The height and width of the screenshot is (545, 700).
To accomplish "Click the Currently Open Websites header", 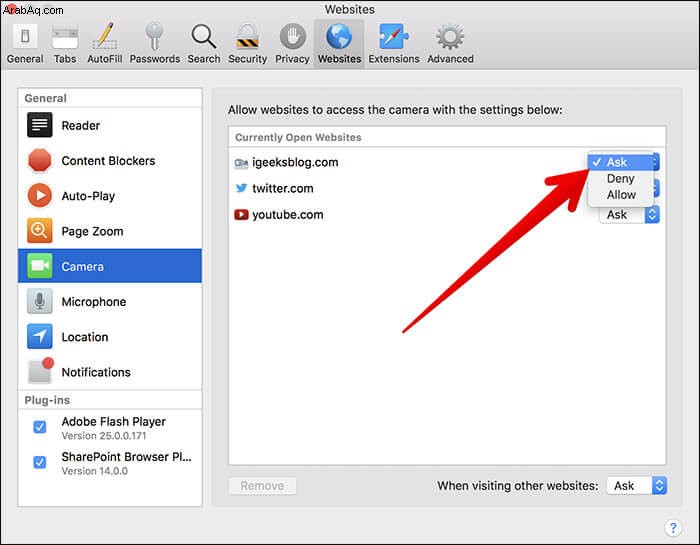I will tap(298, 137).
